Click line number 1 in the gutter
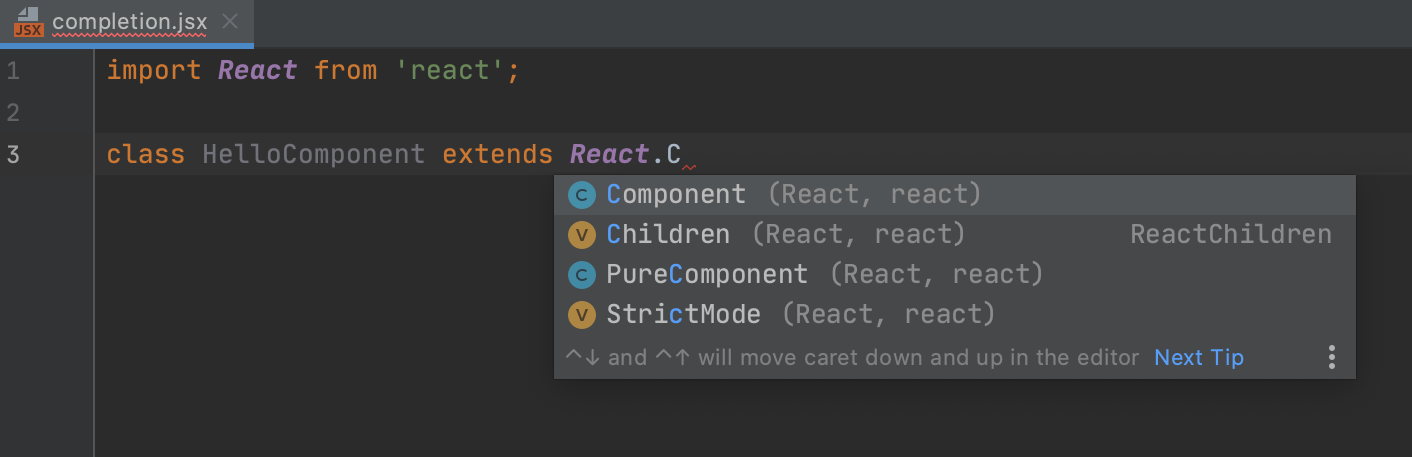This screenshot has width=1412, height=457. (x=13, y=71)
